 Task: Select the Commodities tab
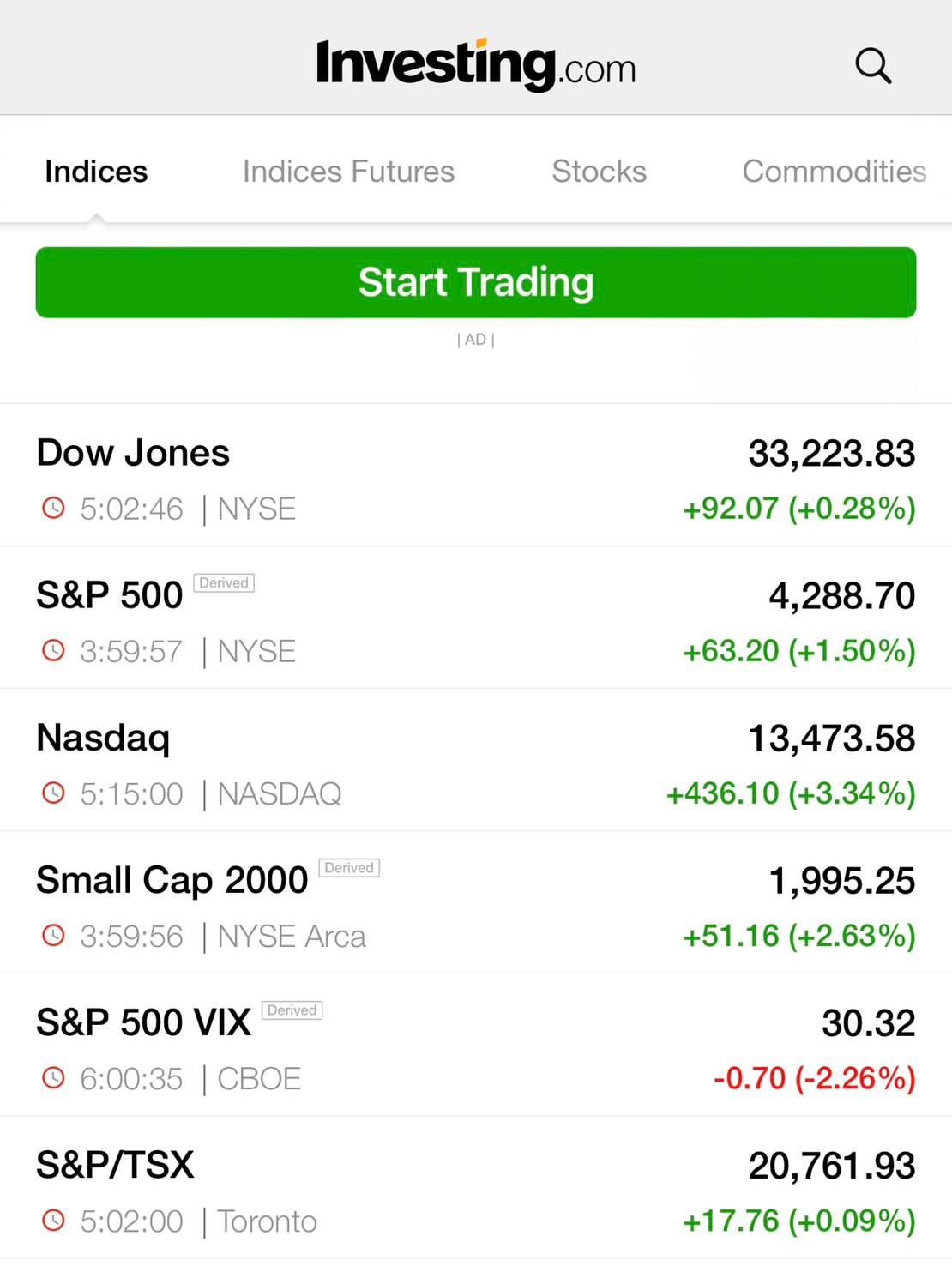834,172
